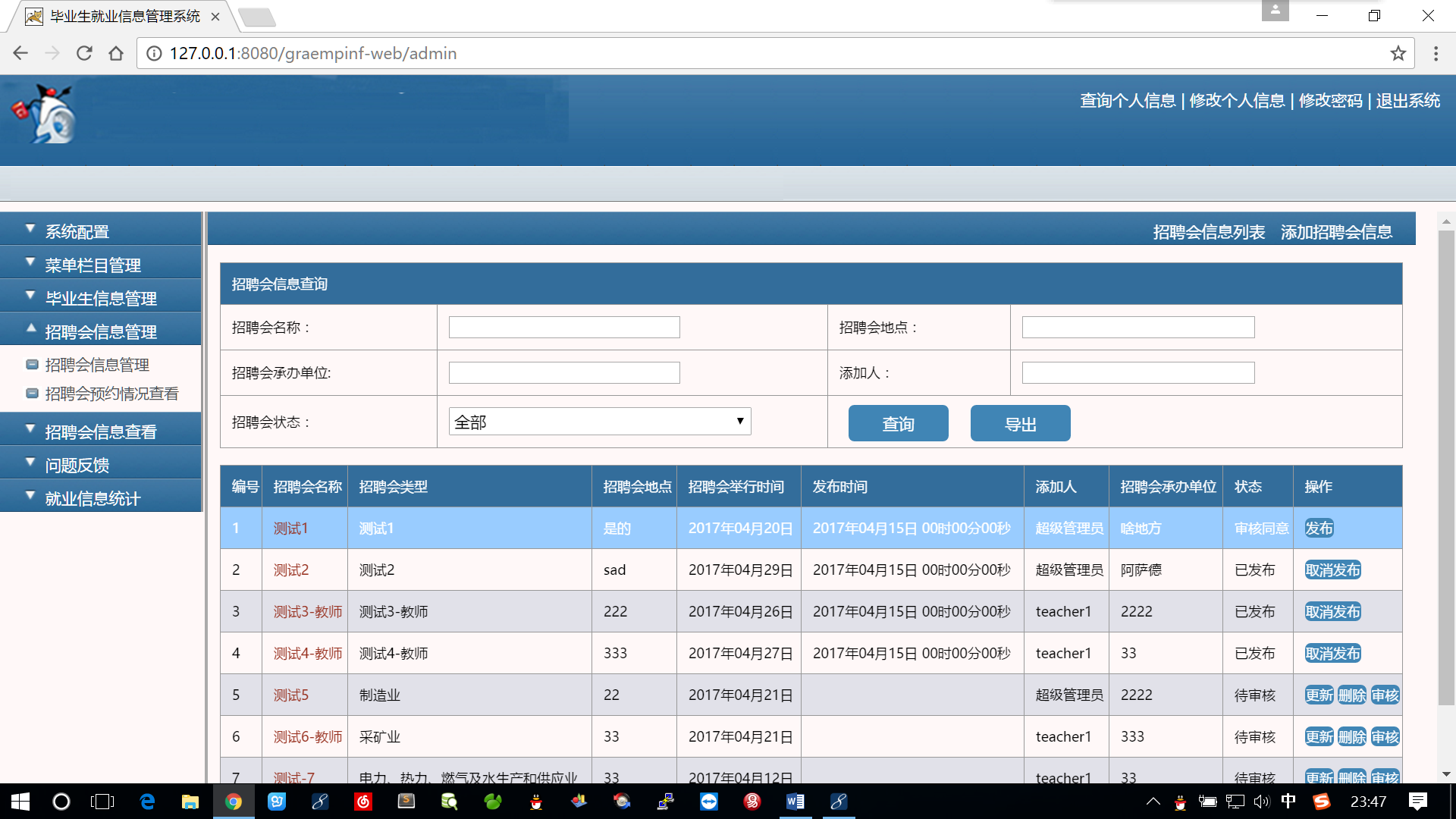Image resolution: width=1456 pixels, height=819 pixels.
Task: Open File Explorer in taskbar
Action: [190, 802]
